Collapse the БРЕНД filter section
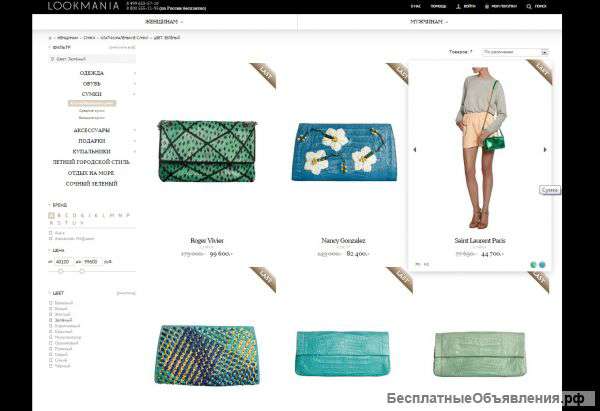 50,205
